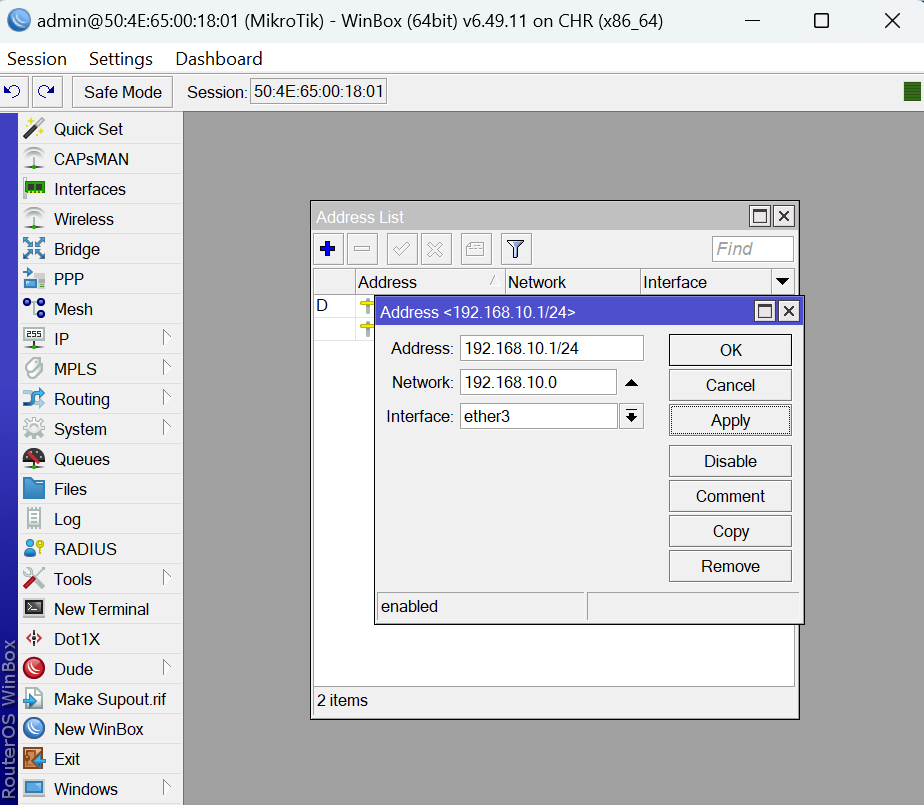
Task: Expand Windows submenu arrow
Action: 167,787
